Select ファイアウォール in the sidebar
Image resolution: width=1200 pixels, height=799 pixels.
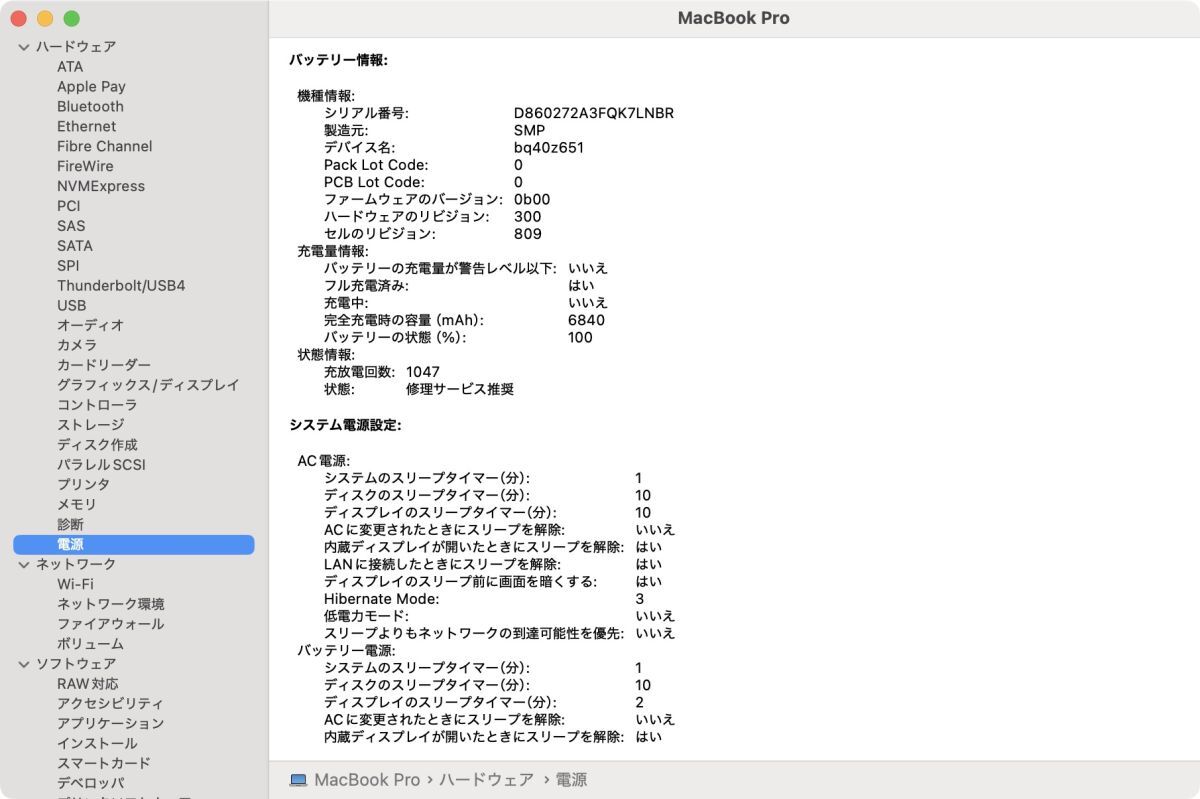pyautogui.click(x=111, y=624)
